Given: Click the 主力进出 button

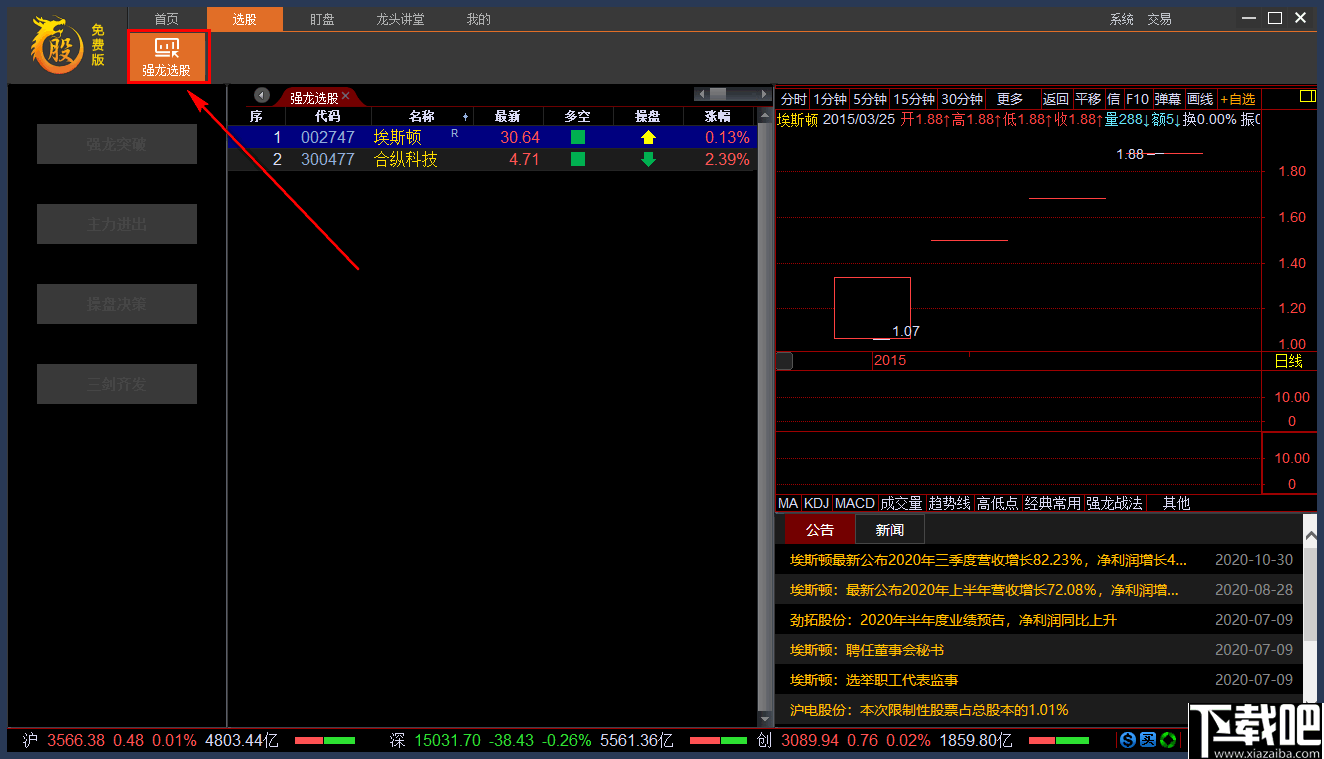Looking at the screenshot, I should pyautogui.click(x=117, y=224).
